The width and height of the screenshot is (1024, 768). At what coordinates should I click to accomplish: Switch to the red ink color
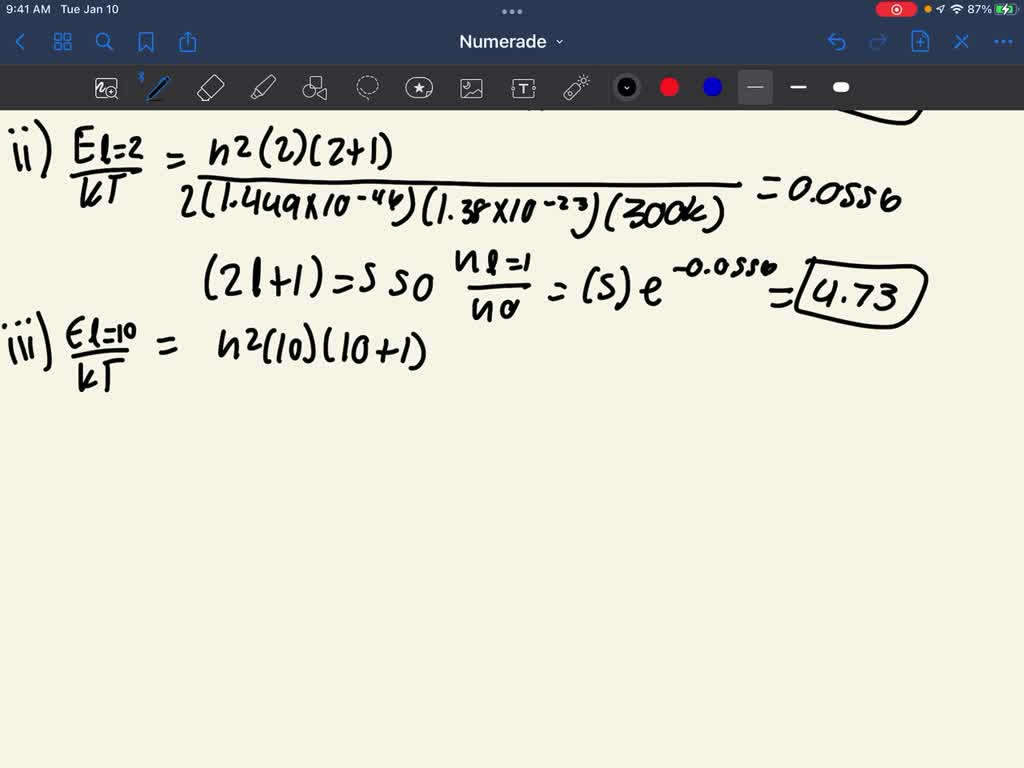click(x=668, y=87)
